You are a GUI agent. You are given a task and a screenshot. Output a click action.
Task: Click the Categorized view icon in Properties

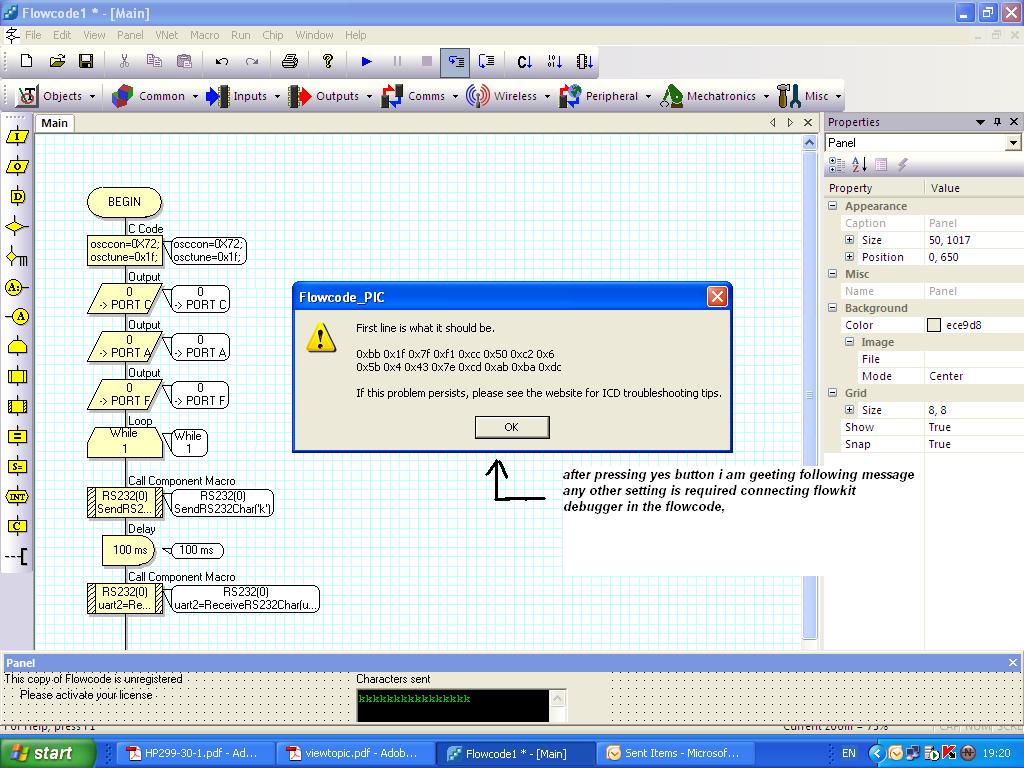(837, 165)
